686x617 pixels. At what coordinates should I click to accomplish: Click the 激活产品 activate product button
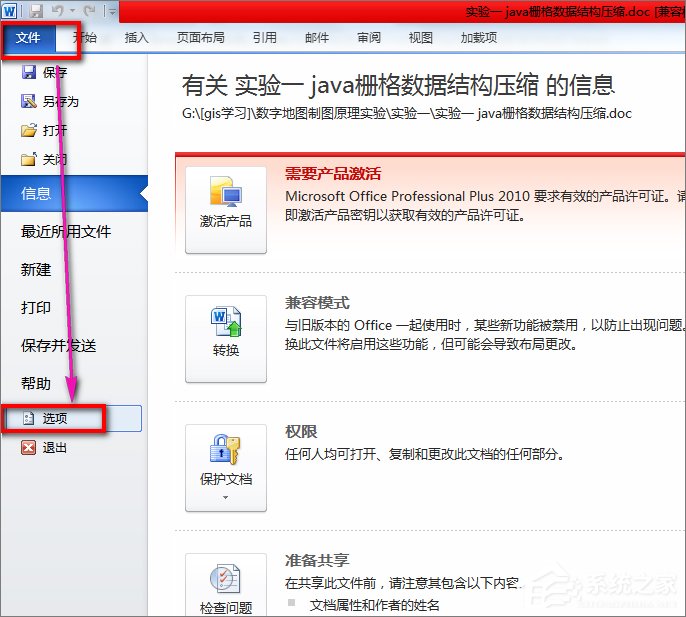(226, 210)
